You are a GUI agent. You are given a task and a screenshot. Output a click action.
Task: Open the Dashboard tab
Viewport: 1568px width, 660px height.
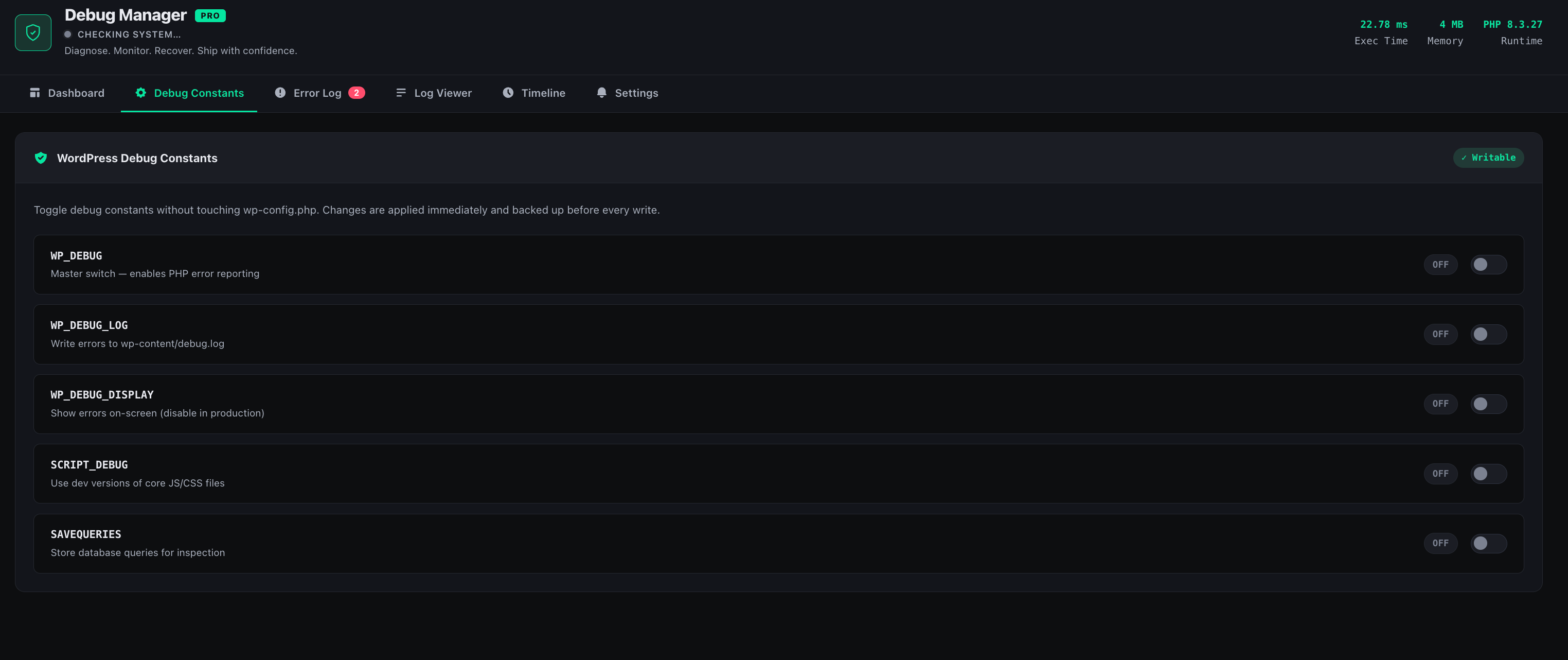coord(67,93)
